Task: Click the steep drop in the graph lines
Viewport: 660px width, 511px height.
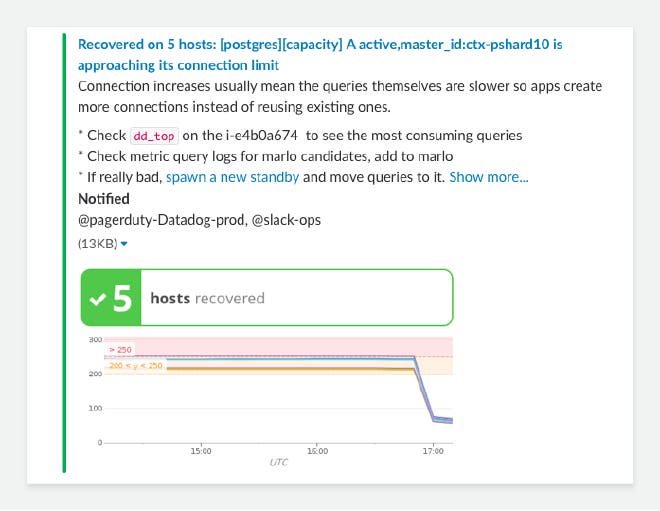Action: (423, 390)
